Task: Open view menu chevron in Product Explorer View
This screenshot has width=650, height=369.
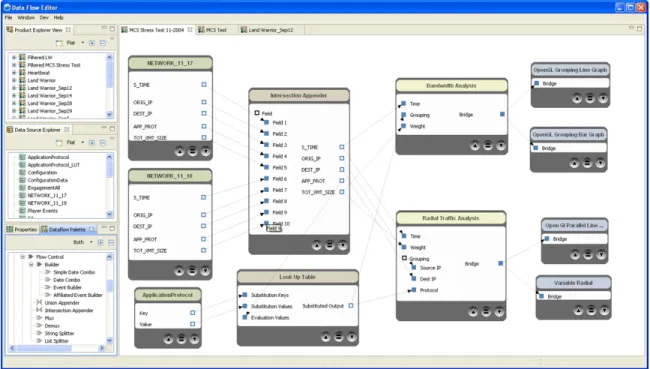Action: [x=112, y=39]
